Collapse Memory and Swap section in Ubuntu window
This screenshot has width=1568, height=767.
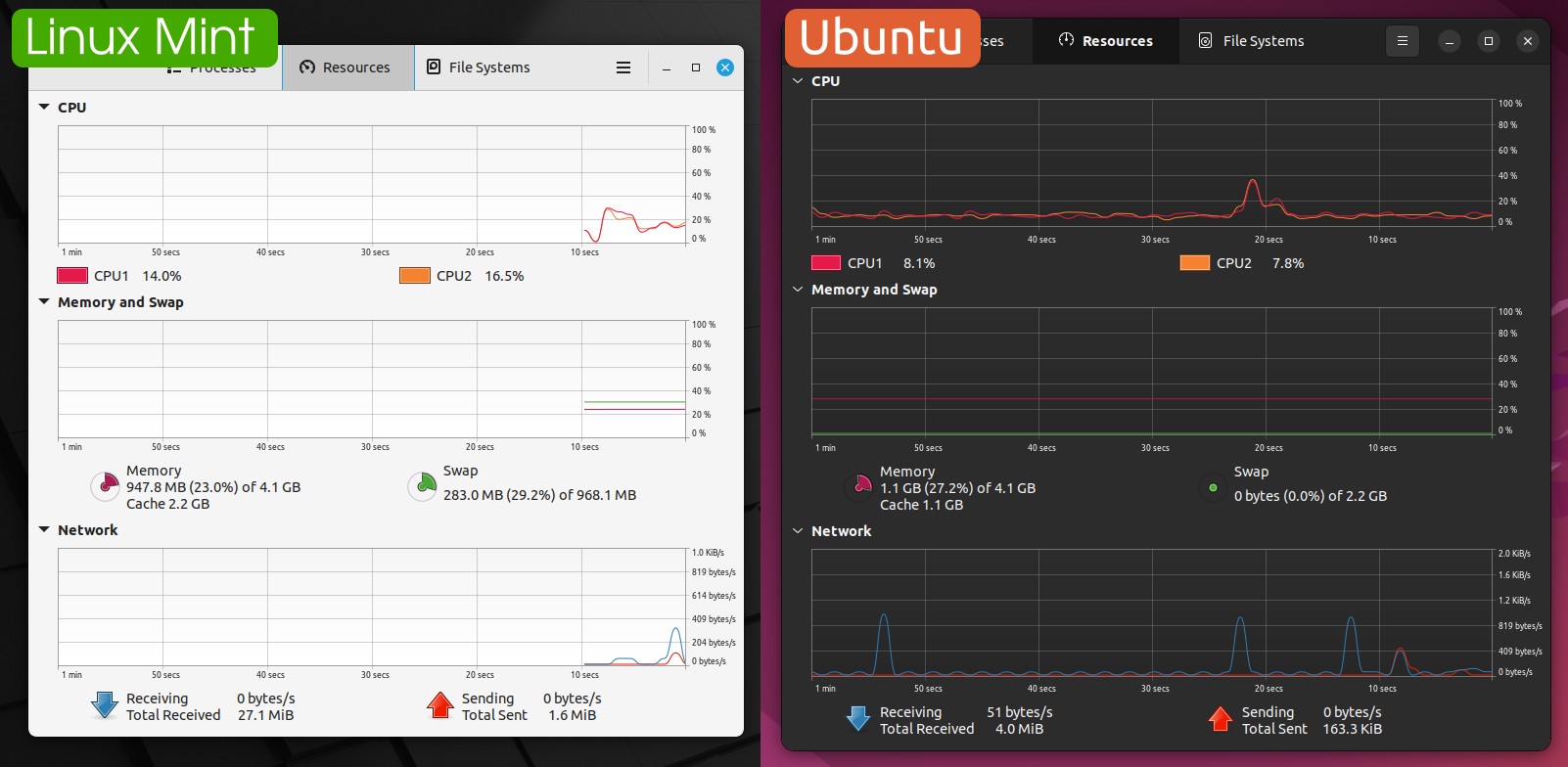click(798, 290)
